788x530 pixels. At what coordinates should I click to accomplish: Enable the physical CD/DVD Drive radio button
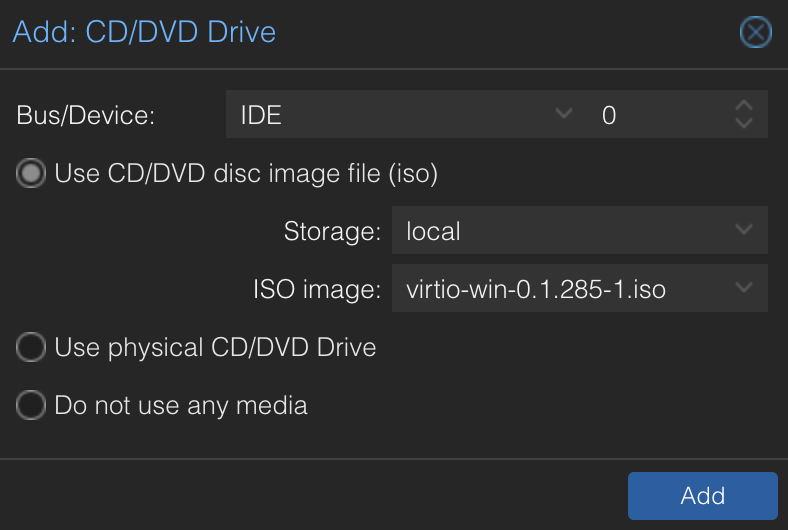pyautogui.click(x=32, y=347)
